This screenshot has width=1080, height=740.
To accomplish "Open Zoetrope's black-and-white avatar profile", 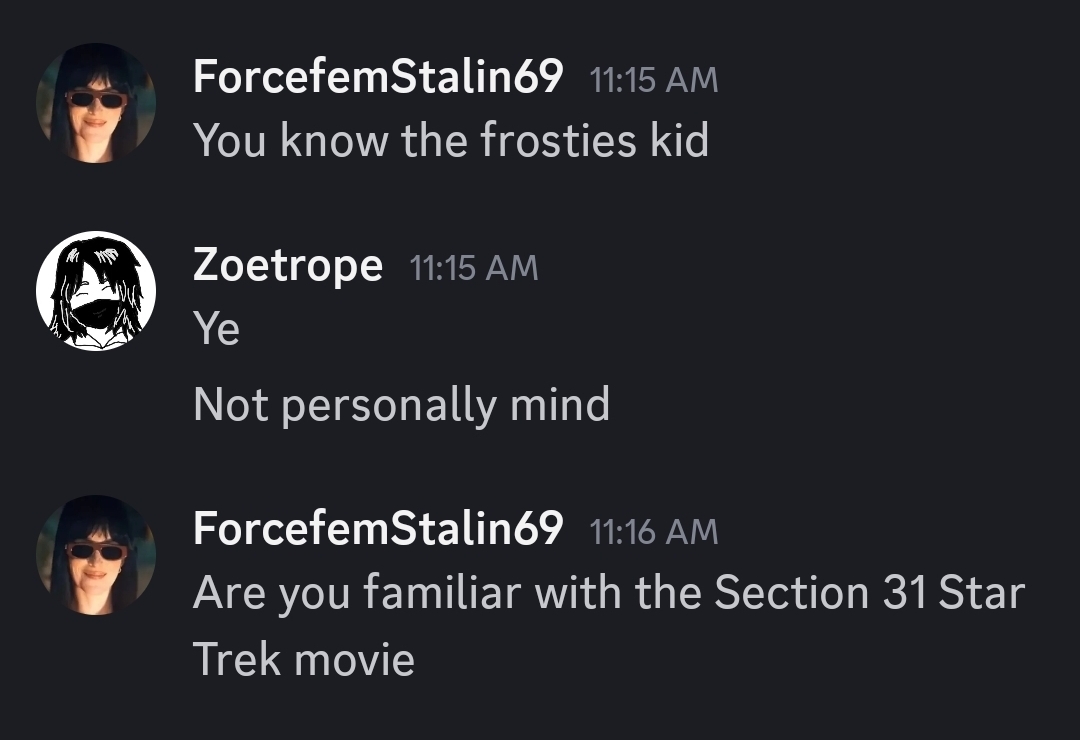I will pyautogui.click(x=96, y=291).
